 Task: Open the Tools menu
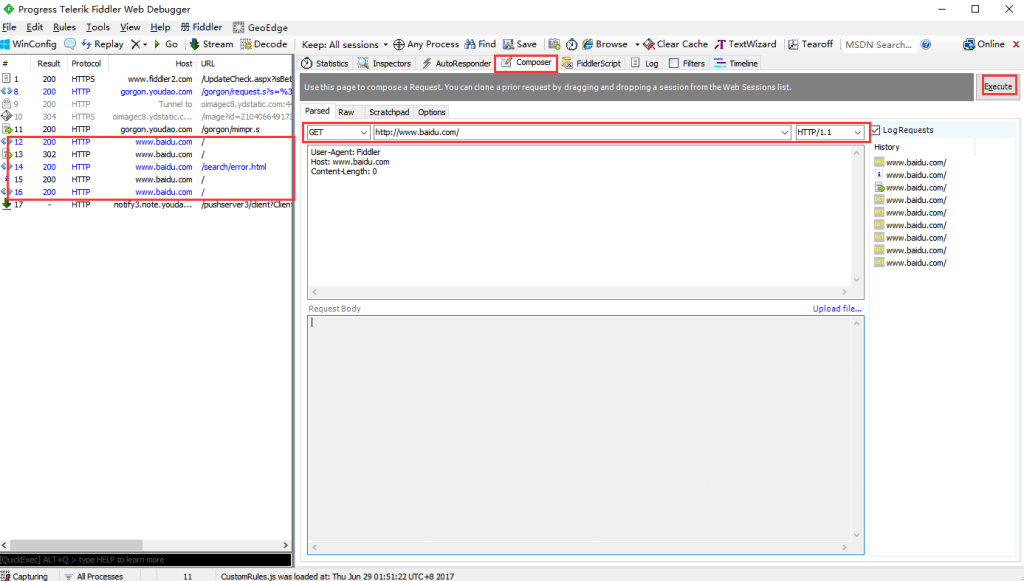(x=98, y=27)
